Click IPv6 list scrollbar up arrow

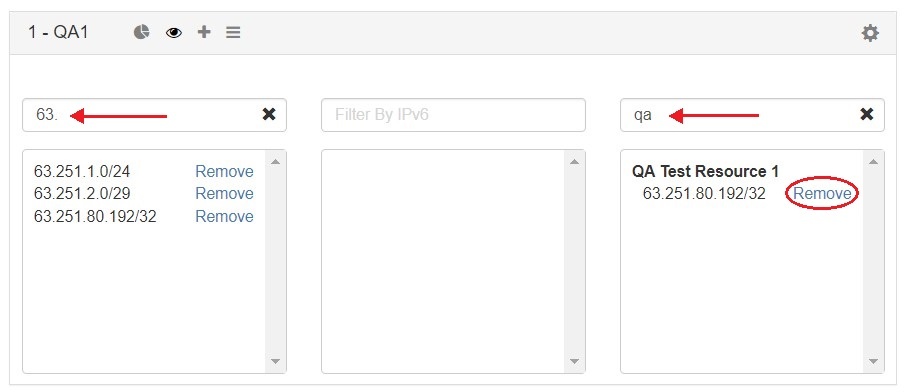point(574,162)
